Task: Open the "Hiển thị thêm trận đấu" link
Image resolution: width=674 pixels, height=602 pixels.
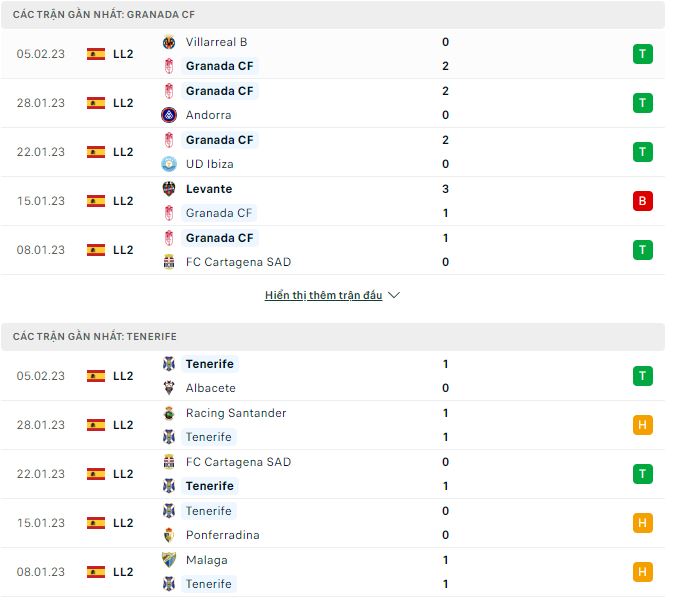Action: point(323,296)
